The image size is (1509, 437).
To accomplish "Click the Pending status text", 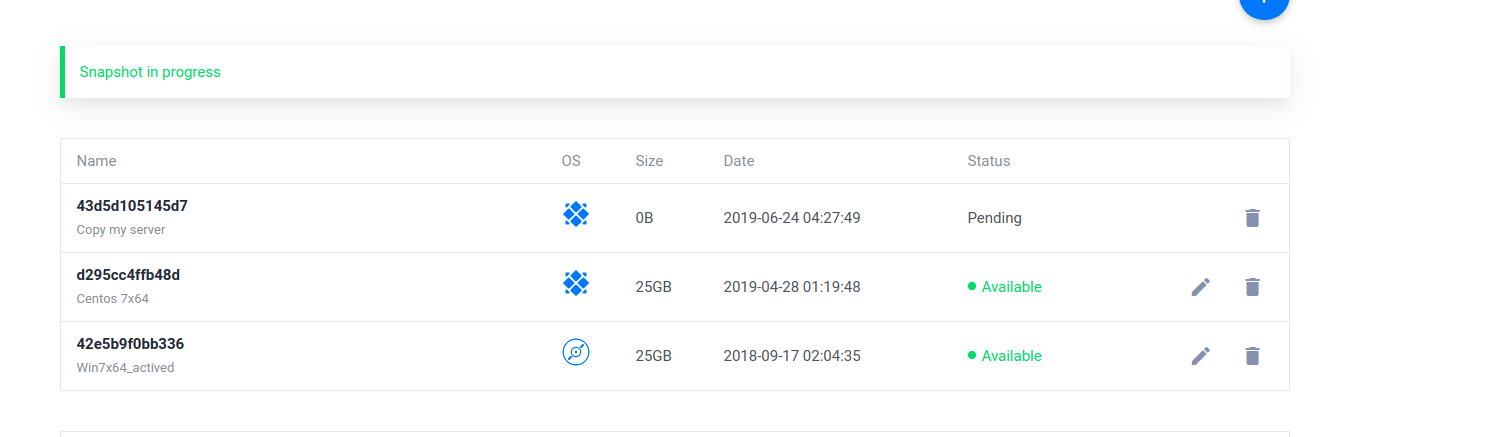I will coord(994,218).
